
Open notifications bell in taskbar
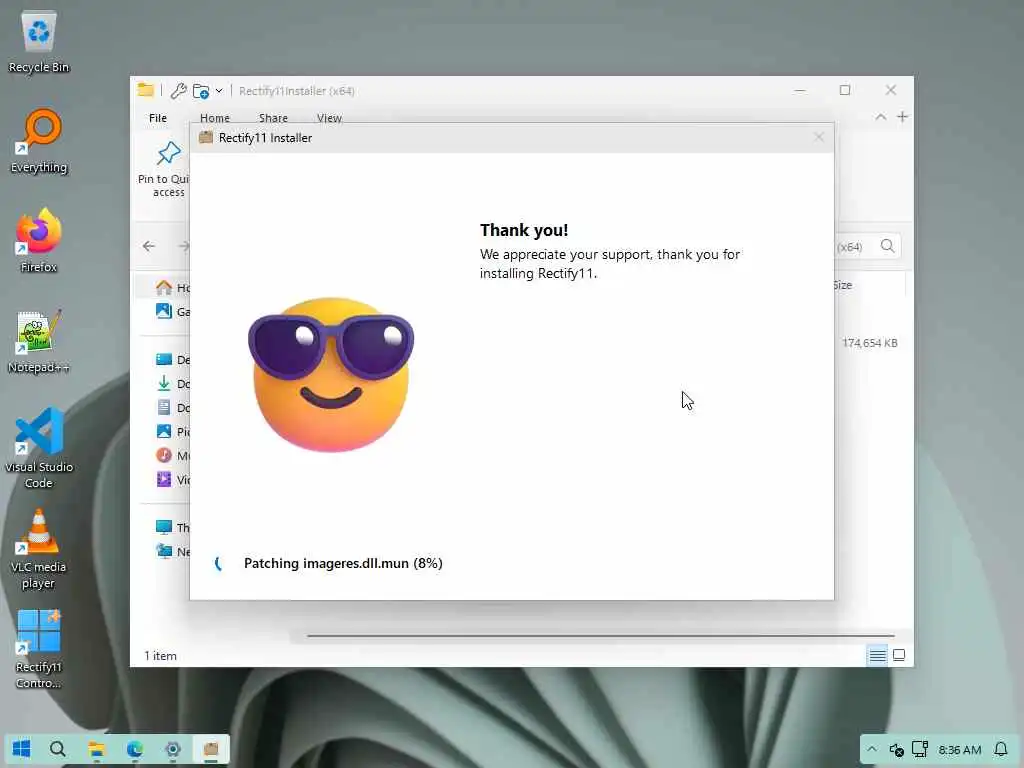pyautogui.click(x=1000, y=749)
